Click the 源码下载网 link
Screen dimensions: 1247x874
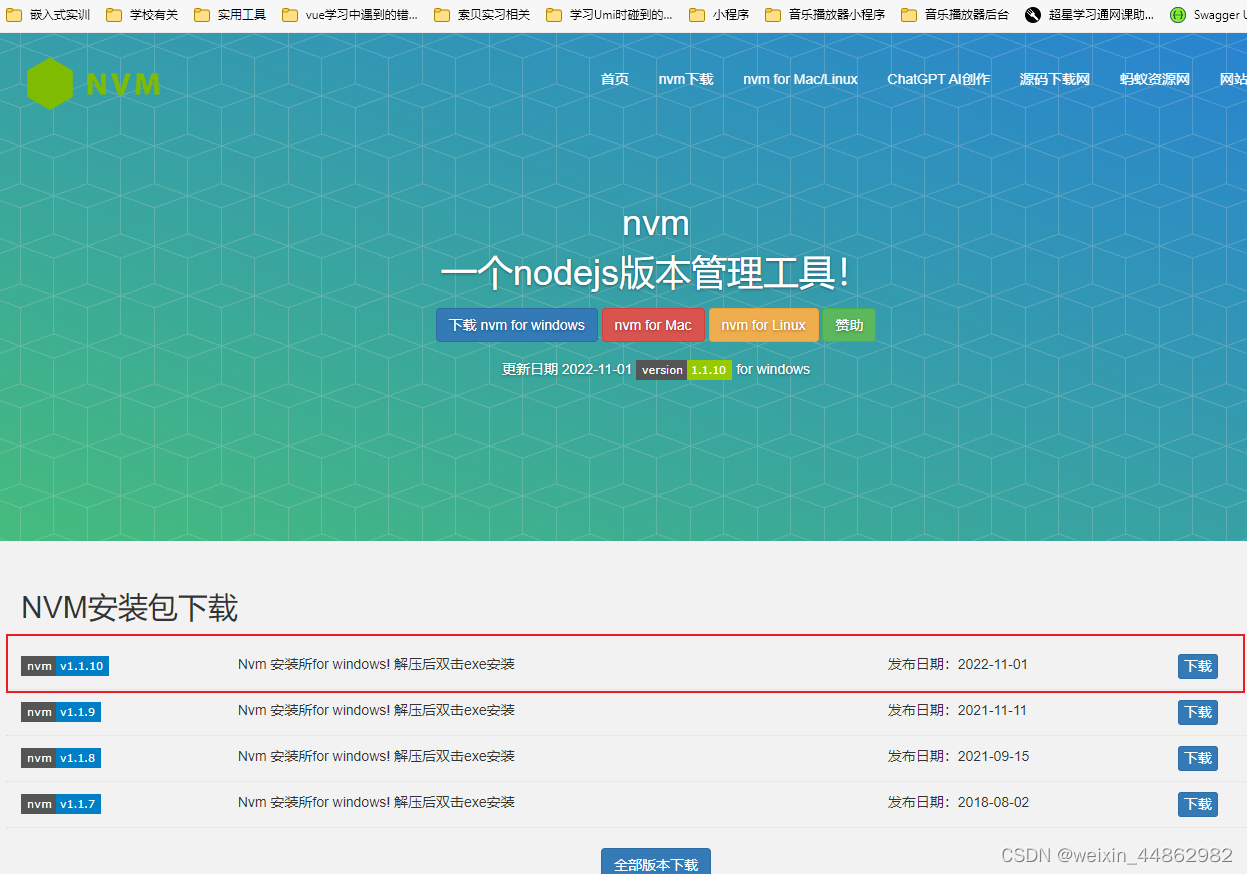tap(1054, 79)
